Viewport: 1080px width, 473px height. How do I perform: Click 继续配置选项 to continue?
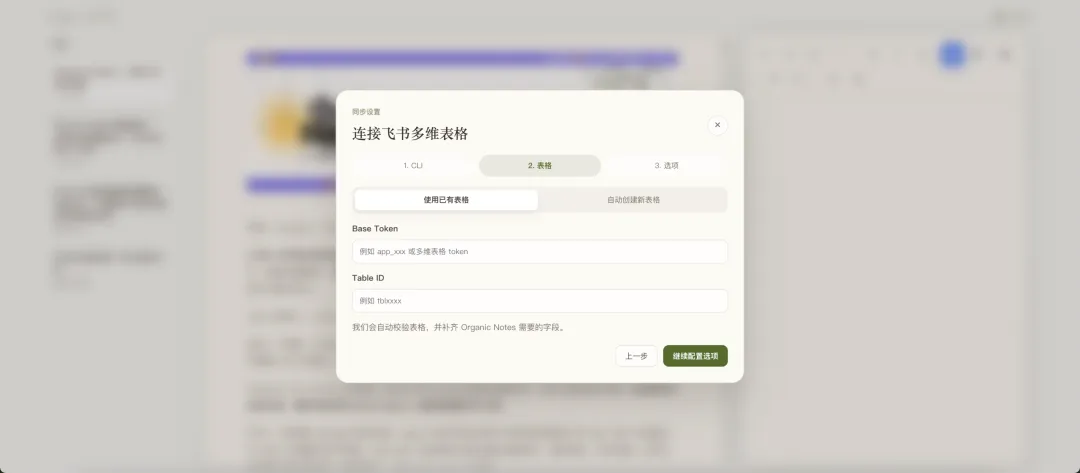coord(695,356)
